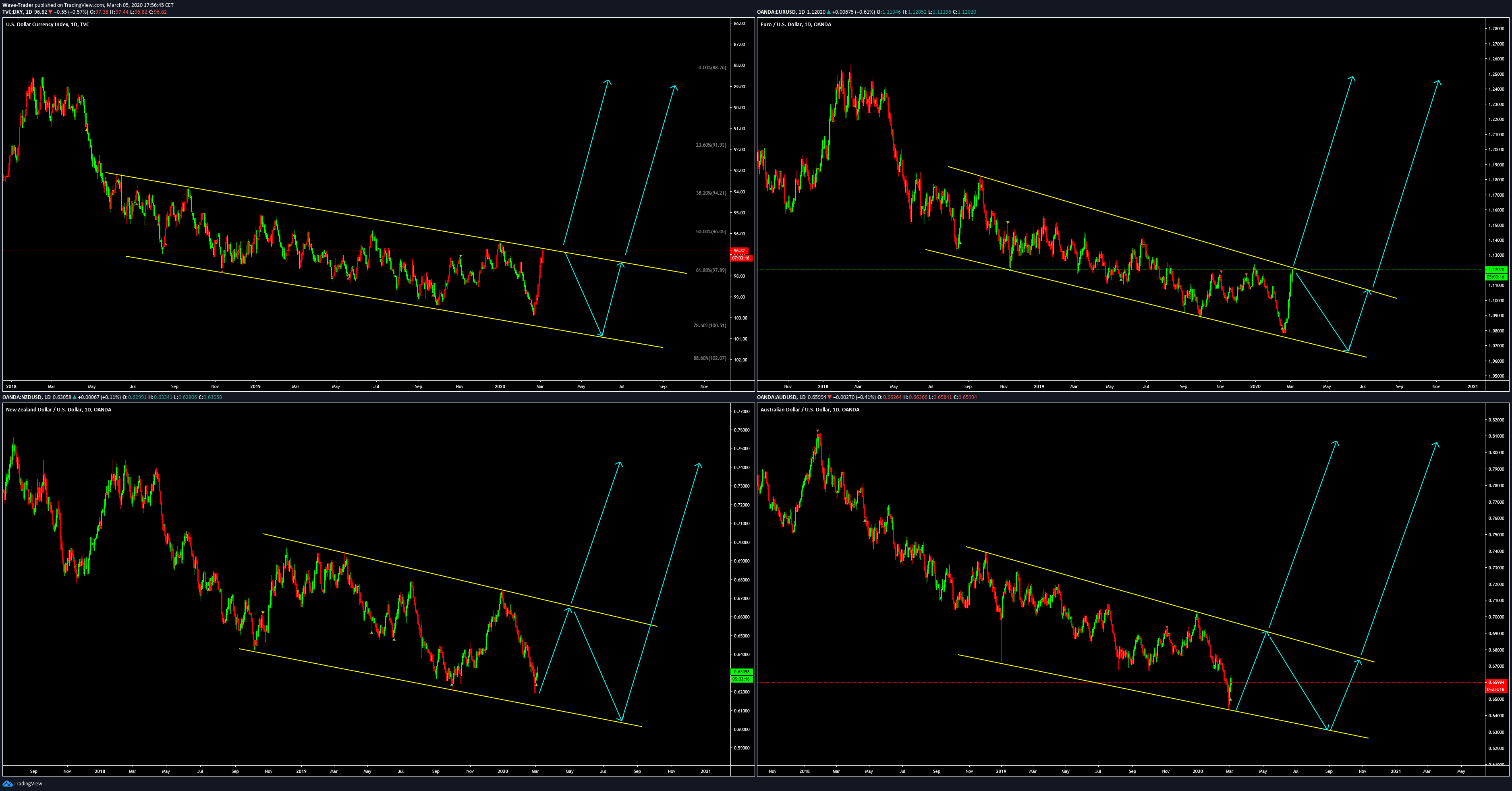Click the 0.59000 value on NZDUSD price axis
Screen dimensions: 1512x791
click(741, 748)
